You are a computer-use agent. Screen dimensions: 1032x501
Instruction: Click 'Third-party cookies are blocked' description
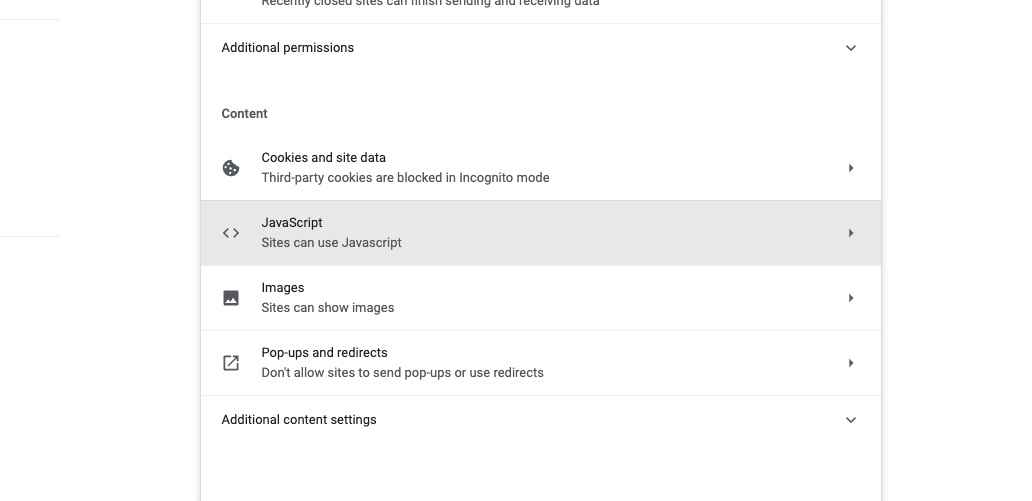tap(405, 177)
